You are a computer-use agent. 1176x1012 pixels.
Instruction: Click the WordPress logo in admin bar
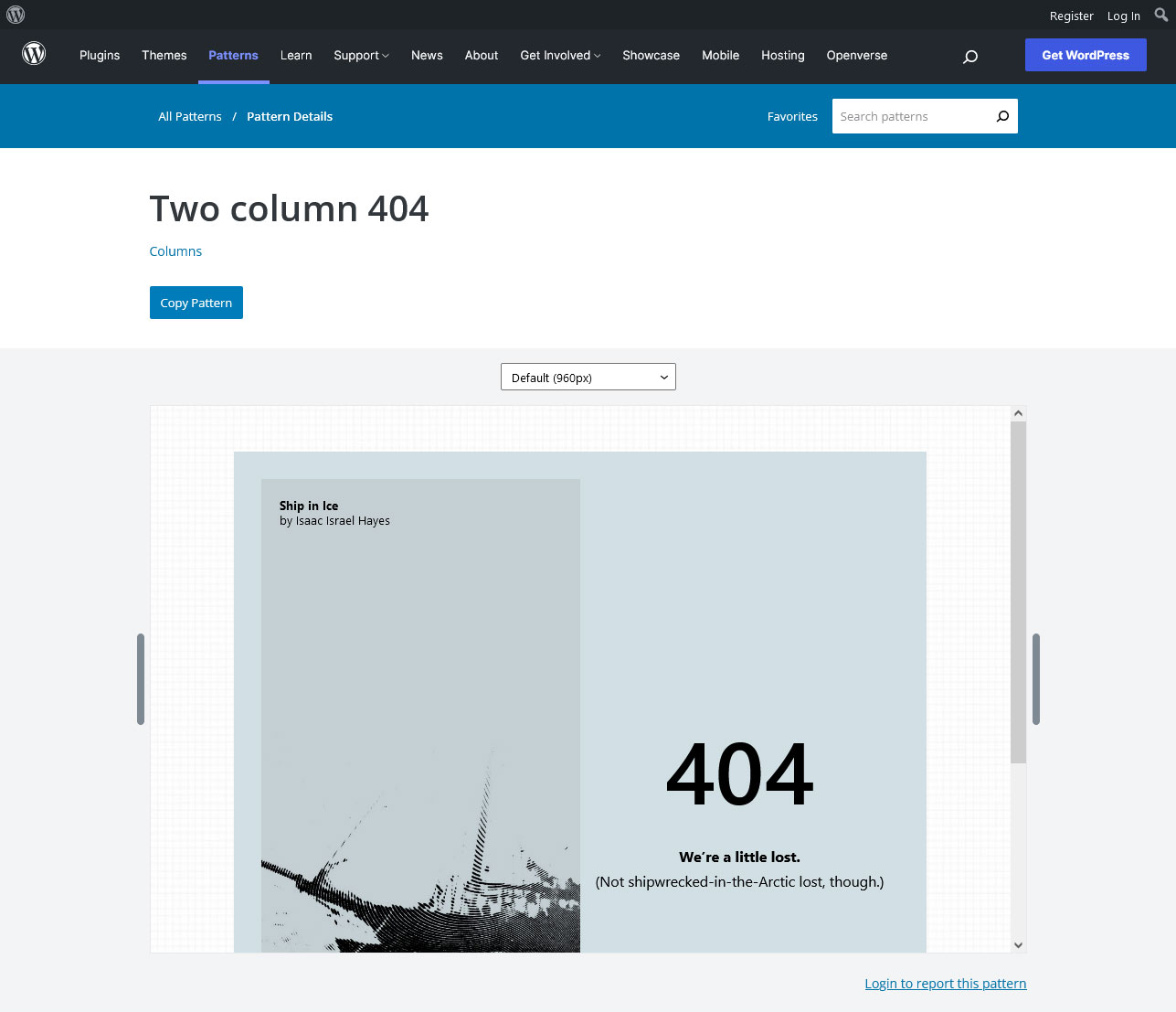pos(16,15)
